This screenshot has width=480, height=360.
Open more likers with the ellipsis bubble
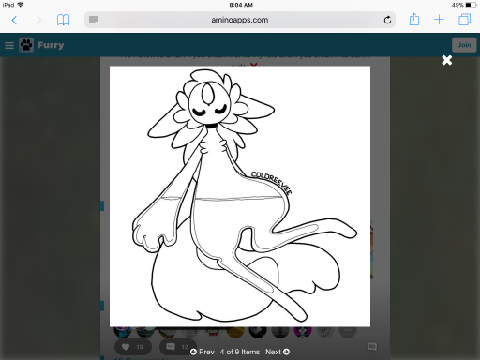[x=347, y=331]
